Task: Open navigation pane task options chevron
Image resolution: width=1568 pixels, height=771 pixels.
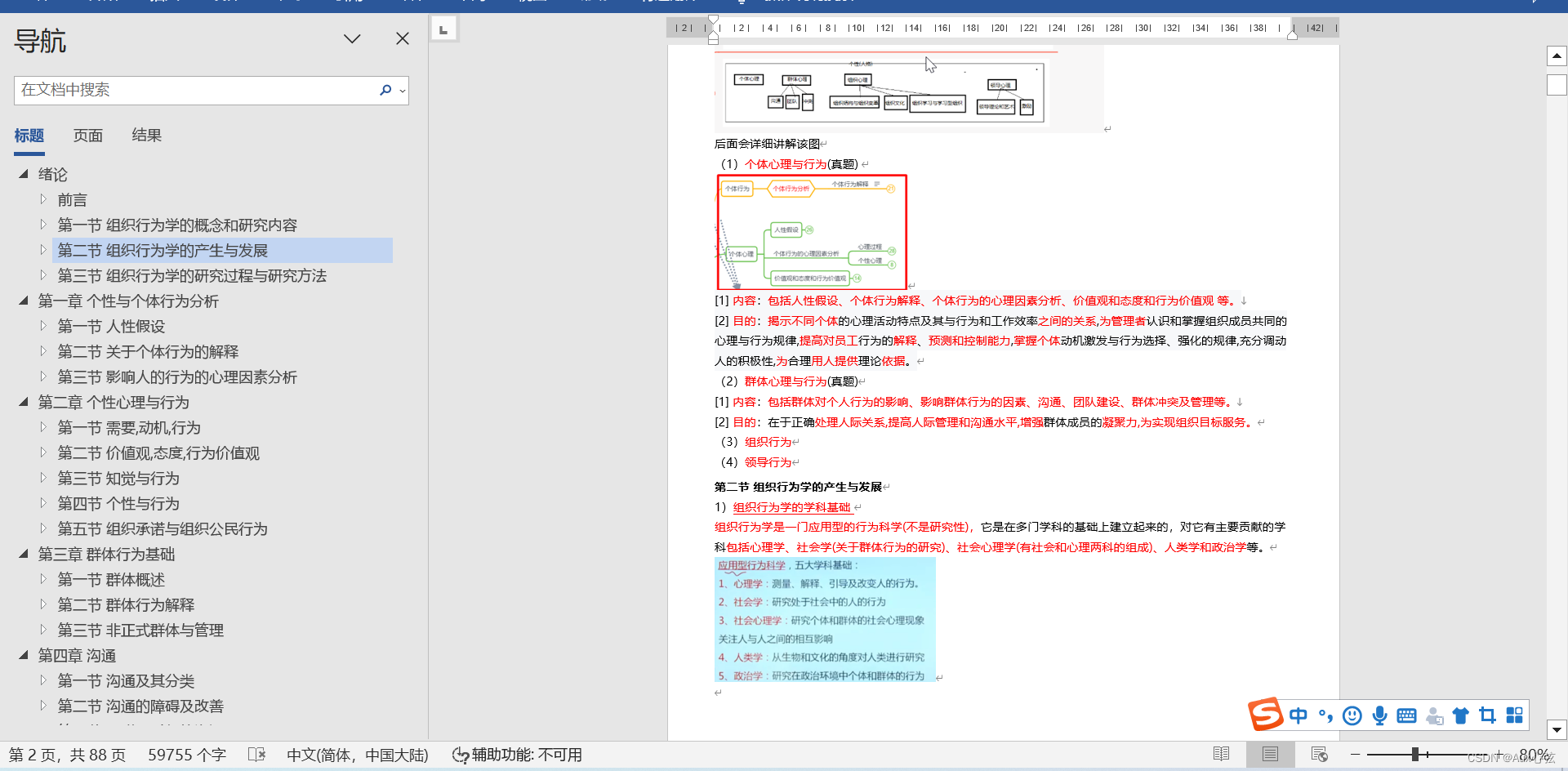Action: click(x=352, y=38)
